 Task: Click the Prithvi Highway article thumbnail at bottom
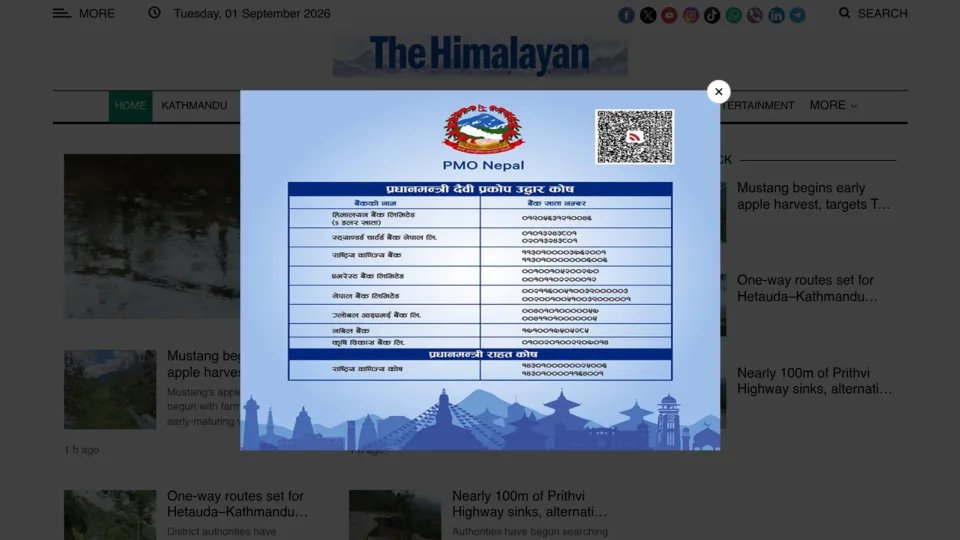click(395, 515)
